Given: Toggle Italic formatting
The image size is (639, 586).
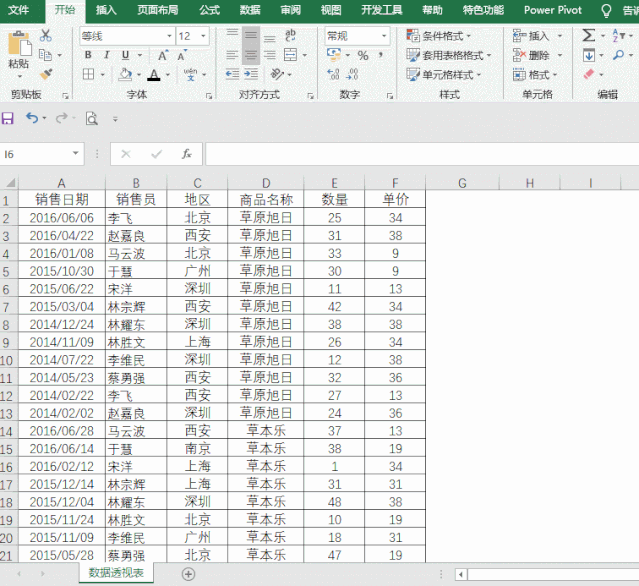Looking at the screenshot, I should point(107,55).
